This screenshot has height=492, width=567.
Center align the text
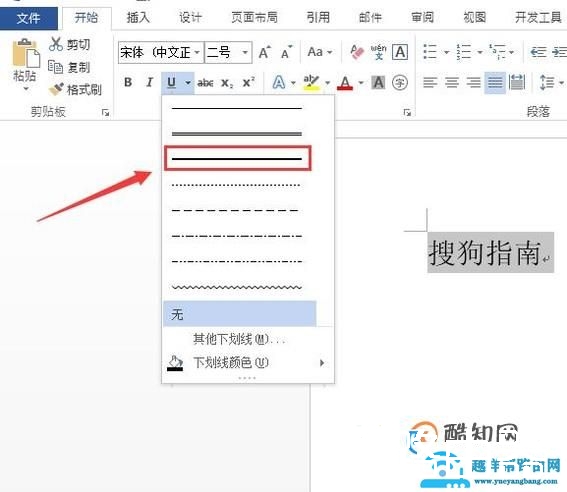click(x=452, y=83)
